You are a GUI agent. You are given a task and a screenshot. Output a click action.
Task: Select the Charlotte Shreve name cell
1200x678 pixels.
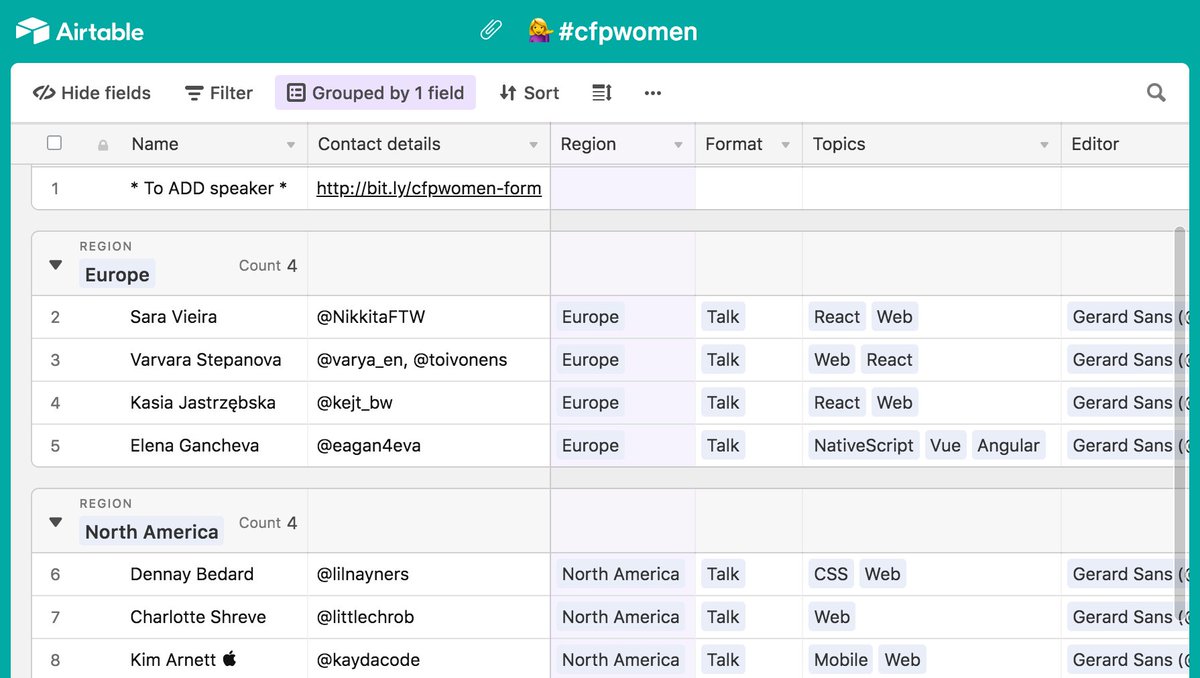pos(198,617)
